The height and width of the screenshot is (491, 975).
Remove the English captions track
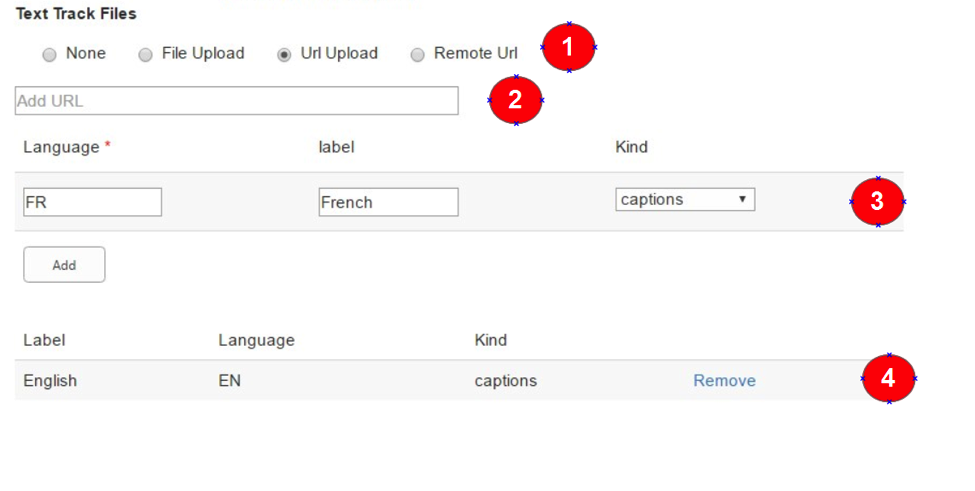(724, 381)
